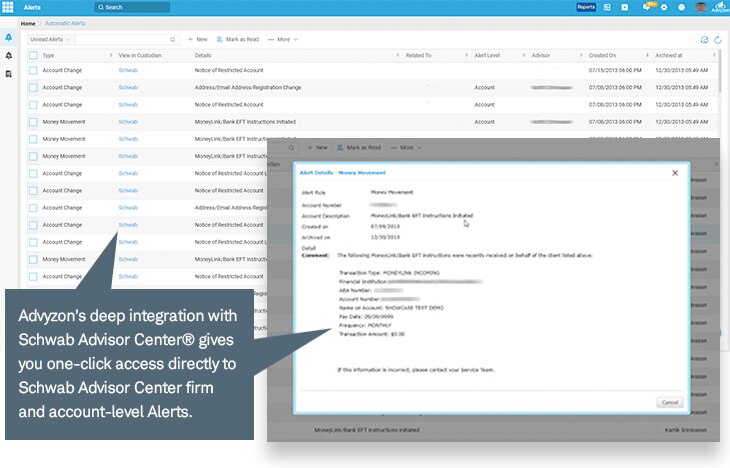Expand the More menu in toolbar
This screenshot has width=730, height=468.
(283, 40)
